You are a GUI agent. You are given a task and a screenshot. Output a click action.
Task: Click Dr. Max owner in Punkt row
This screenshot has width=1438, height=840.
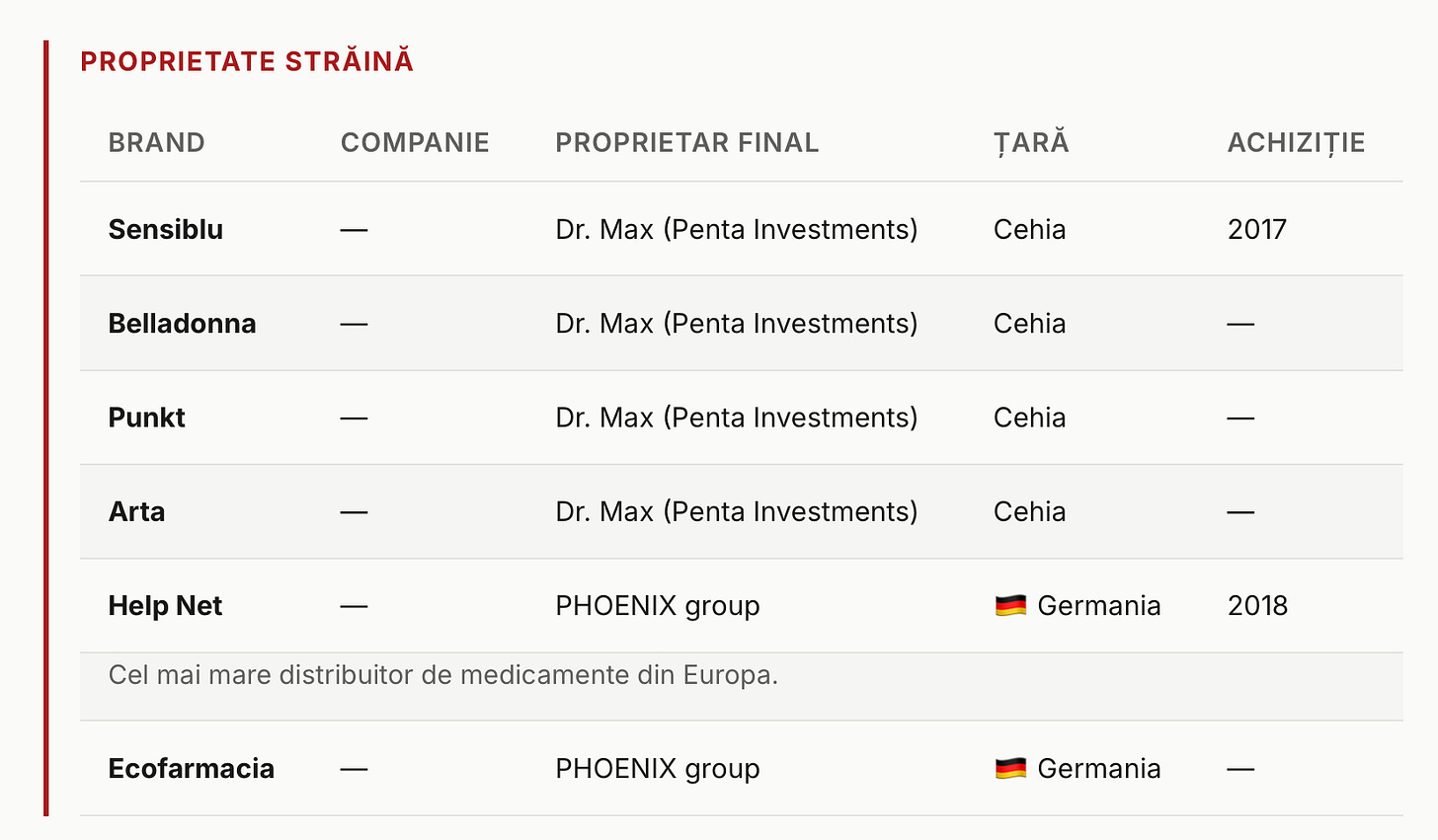(x=737, y=418)
